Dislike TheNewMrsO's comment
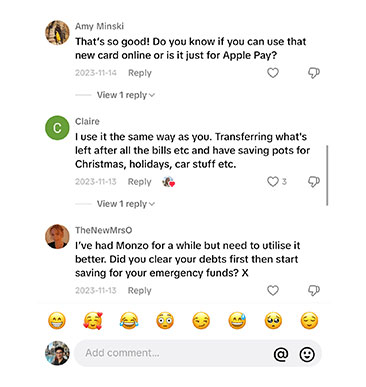The width and height of the screenshot is (366, 387). click(313, 290)
